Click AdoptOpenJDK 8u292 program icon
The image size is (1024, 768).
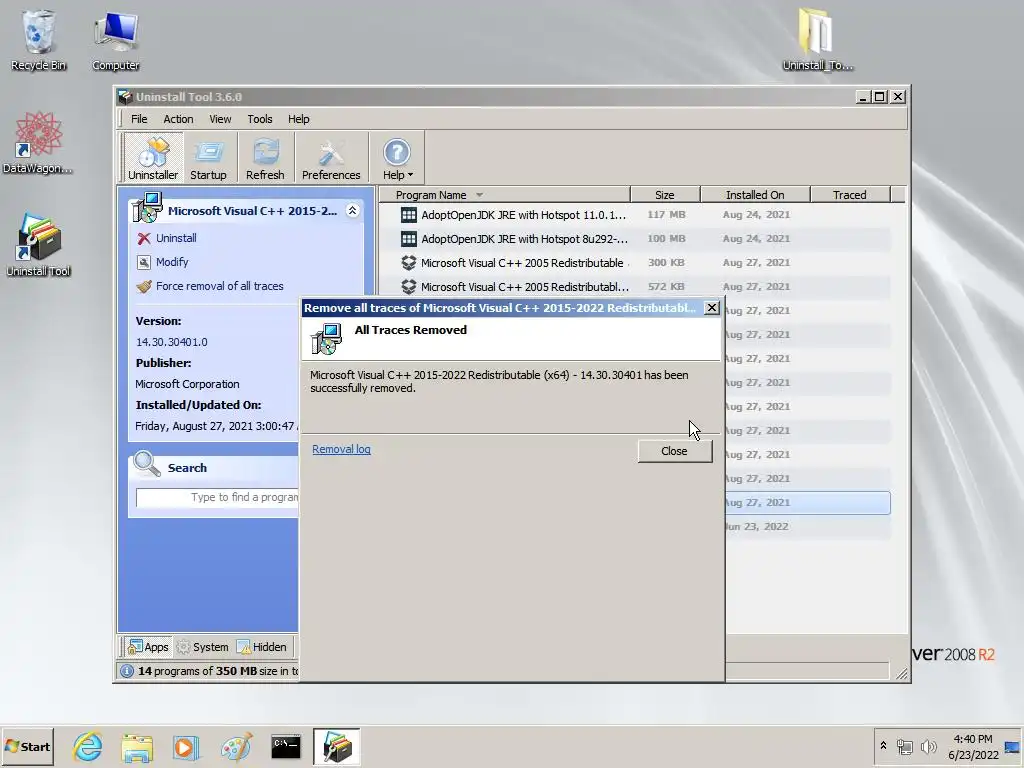click(409, 239)
